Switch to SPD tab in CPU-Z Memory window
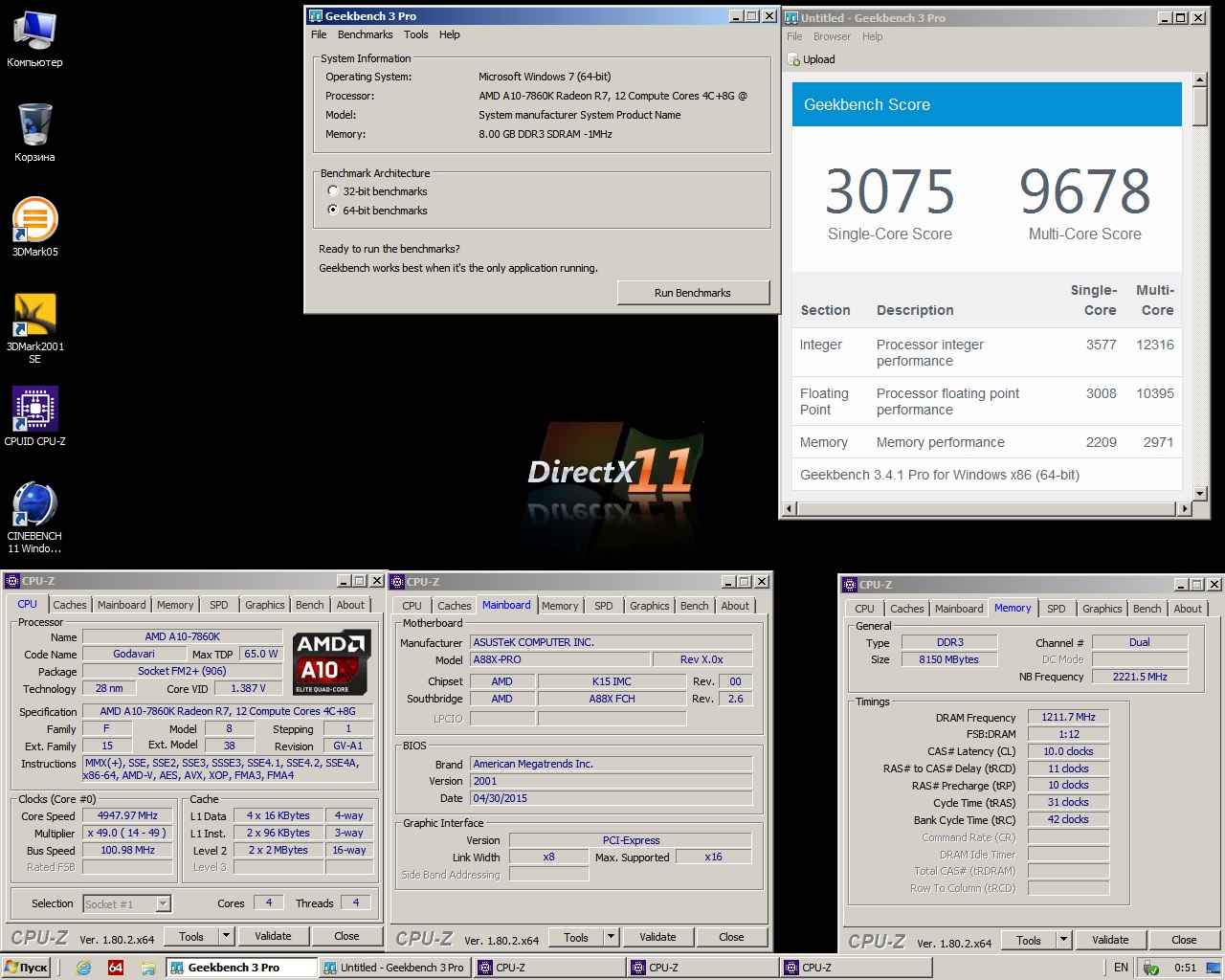 point(1056,609)
